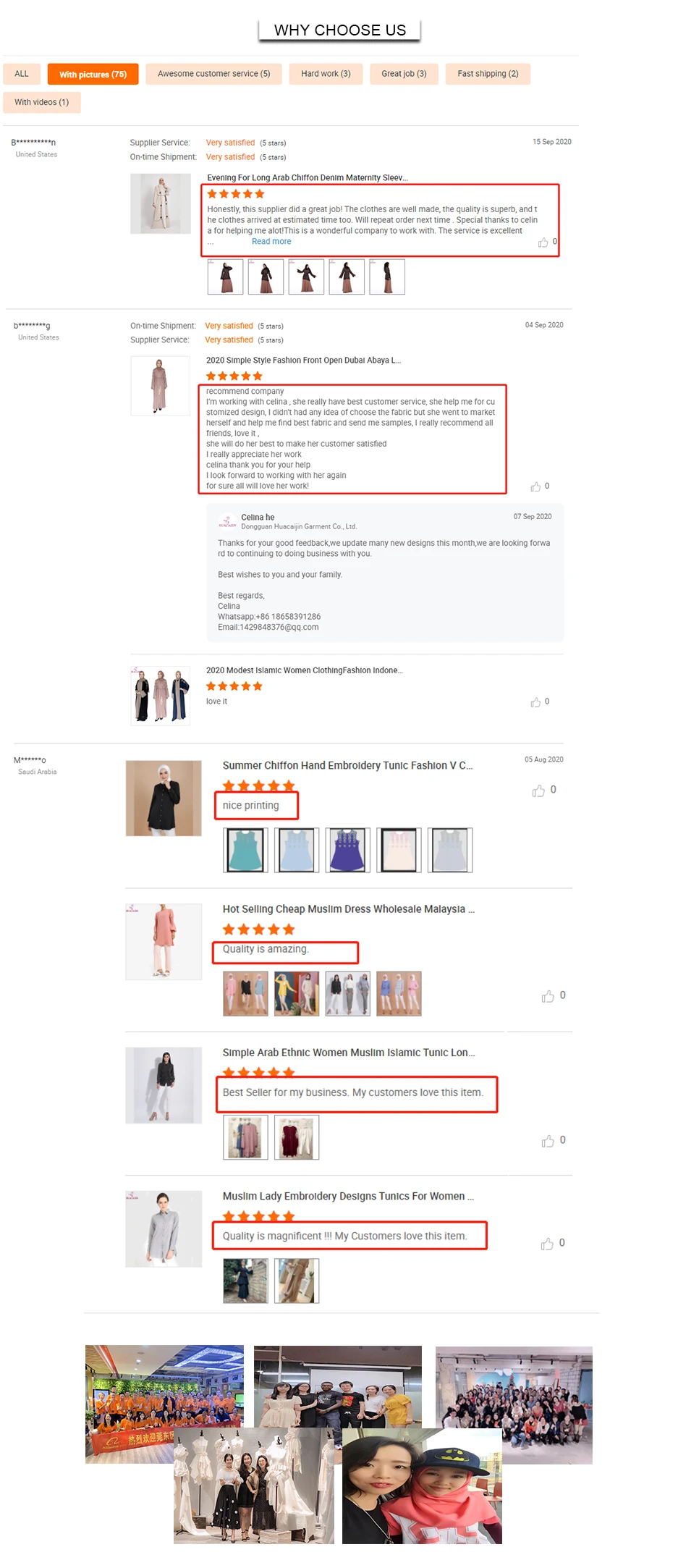Expand the review with Read more
Screen dimensions: 699x1568
[271, 242]
